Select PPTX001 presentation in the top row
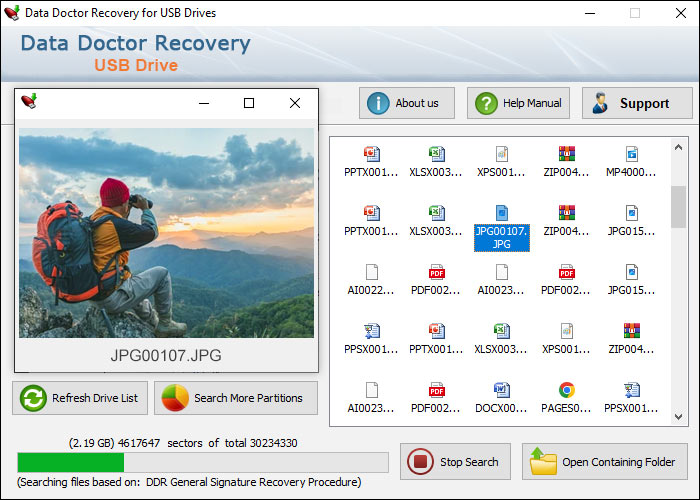700x500 pixels. click(371, 162)
